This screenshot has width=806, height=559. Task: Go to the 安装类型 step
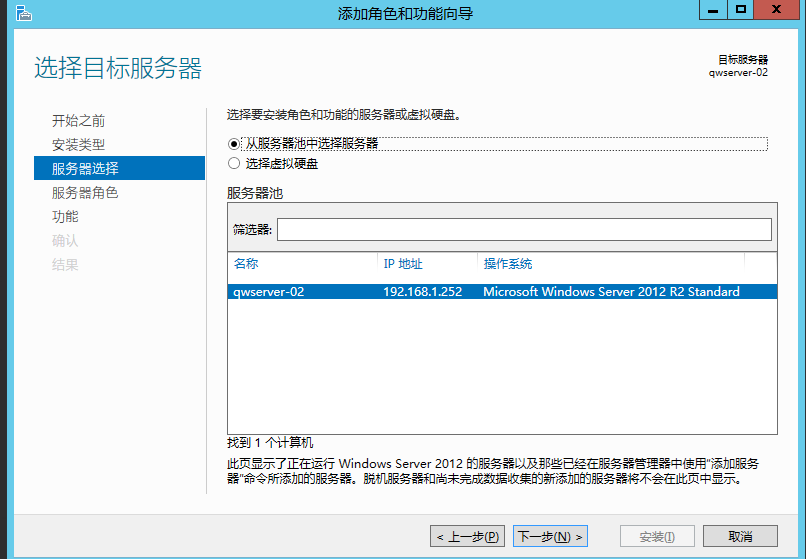(79, 145)
